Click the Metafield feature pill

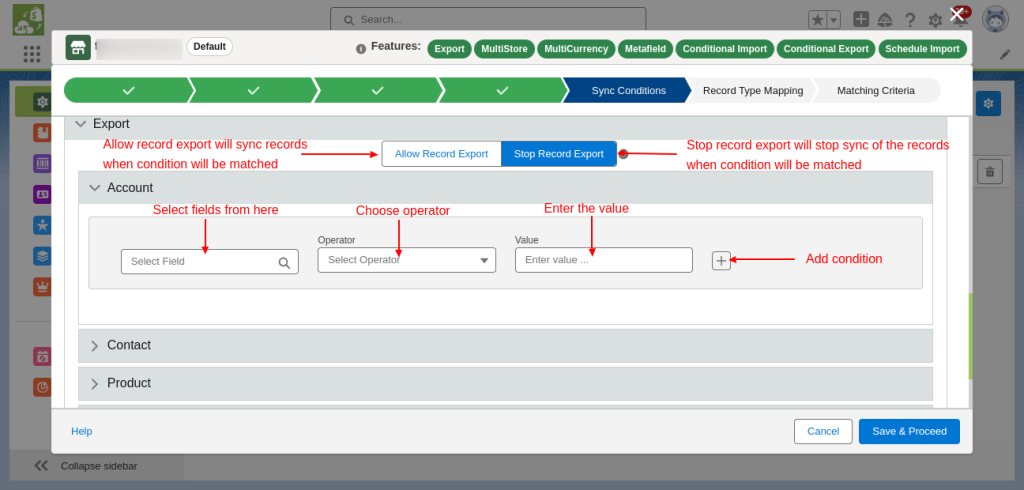tap(645, 49)
